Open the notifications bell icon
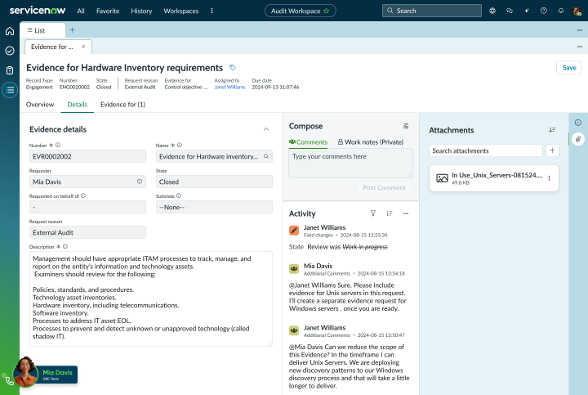Viewport: 588px width, 395px height. 561,11
